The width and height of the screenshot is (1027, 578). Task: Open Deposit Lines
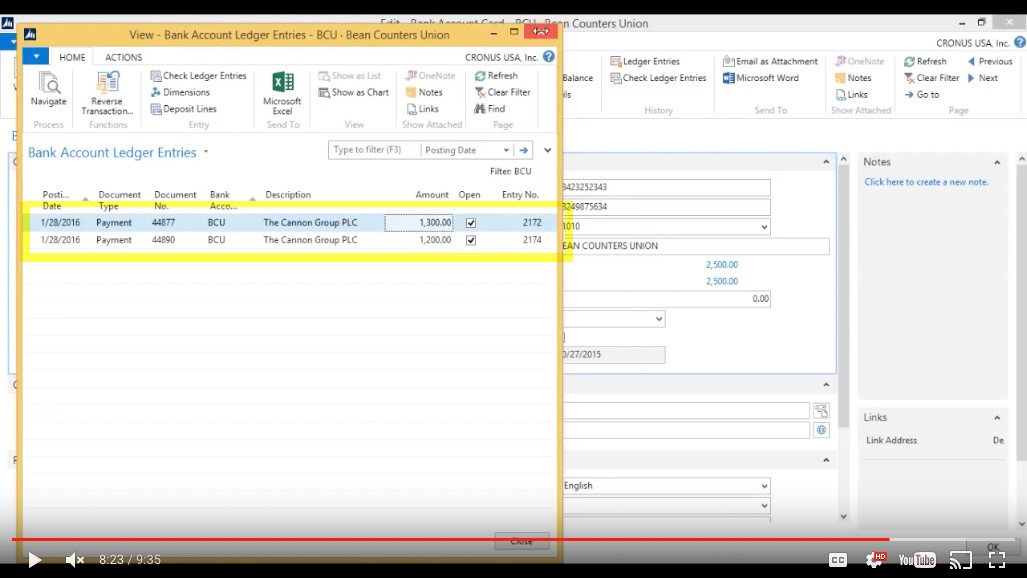click(x=183, y=109)
